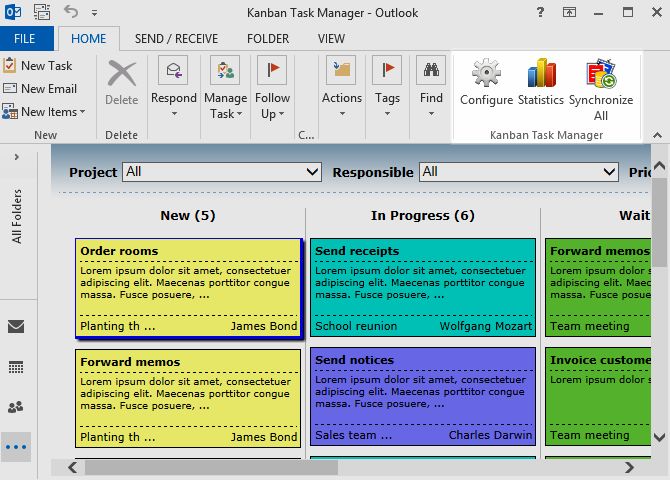The width and height of the screenshot is (670, 480).
Task: Open the Actions folder icon
Action: [341, 70]
